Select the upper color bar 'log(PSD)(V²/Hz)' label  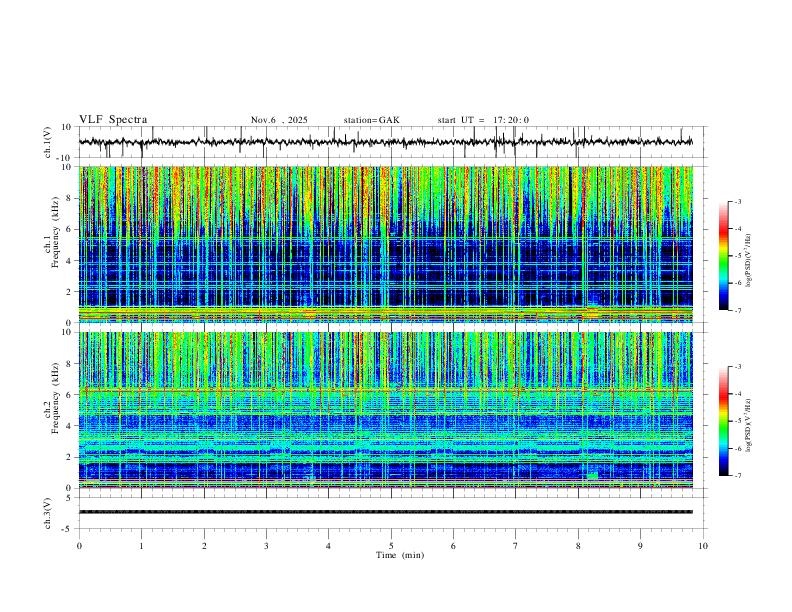pyautogui.click(x=748, y=261)
